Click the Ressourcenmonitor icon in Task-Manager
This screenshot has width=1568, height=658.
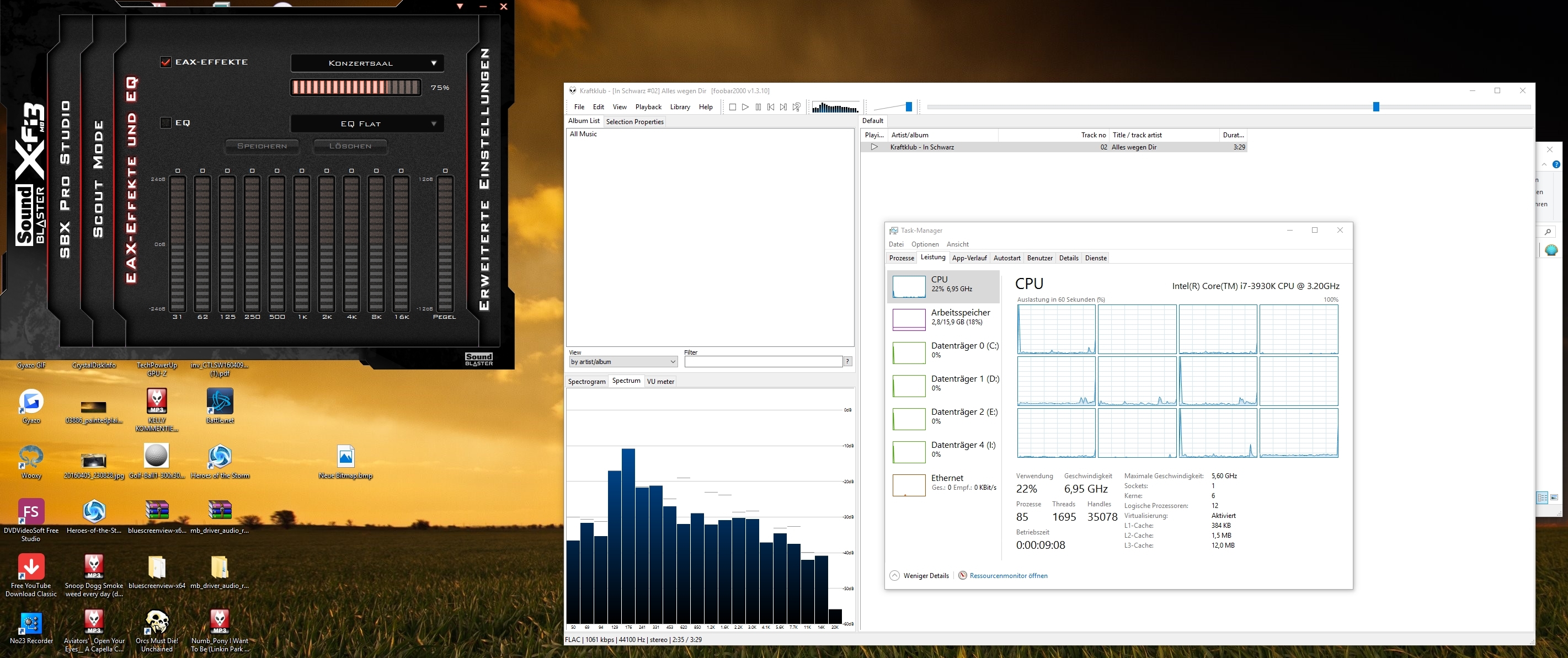(x=962, y=575)
